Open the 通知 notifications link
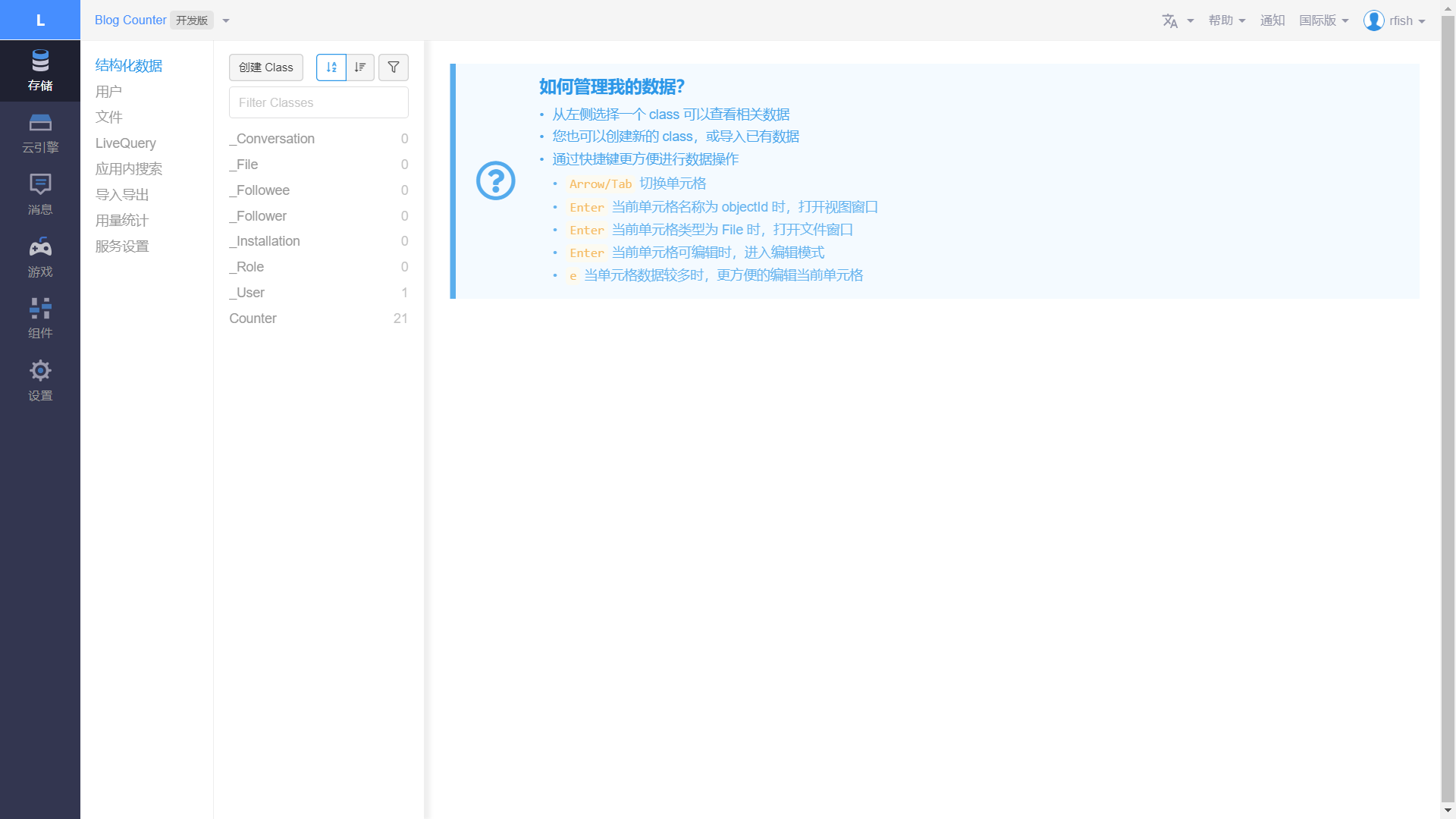The image size is (1456, 819). (x=1272, y=20)
